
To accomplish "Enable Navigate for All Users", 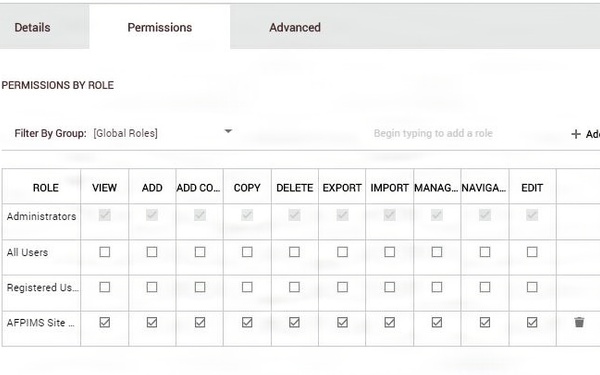I will click(x=485, y=252).
